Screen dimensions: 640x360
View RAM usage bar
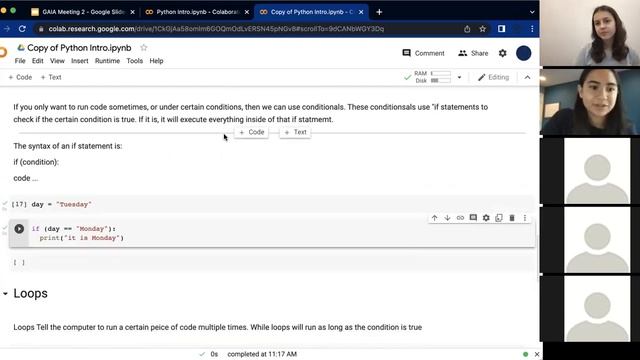[441, 73]
